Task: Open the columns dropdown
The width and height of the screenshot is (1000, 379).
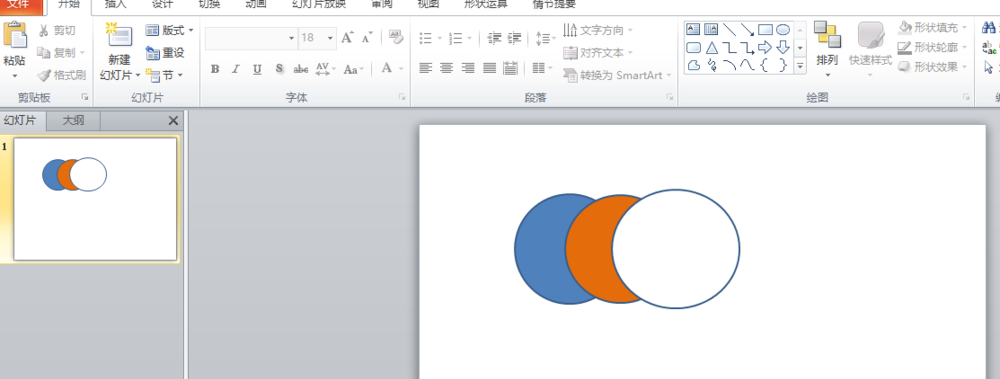Action: click(543, 68)
